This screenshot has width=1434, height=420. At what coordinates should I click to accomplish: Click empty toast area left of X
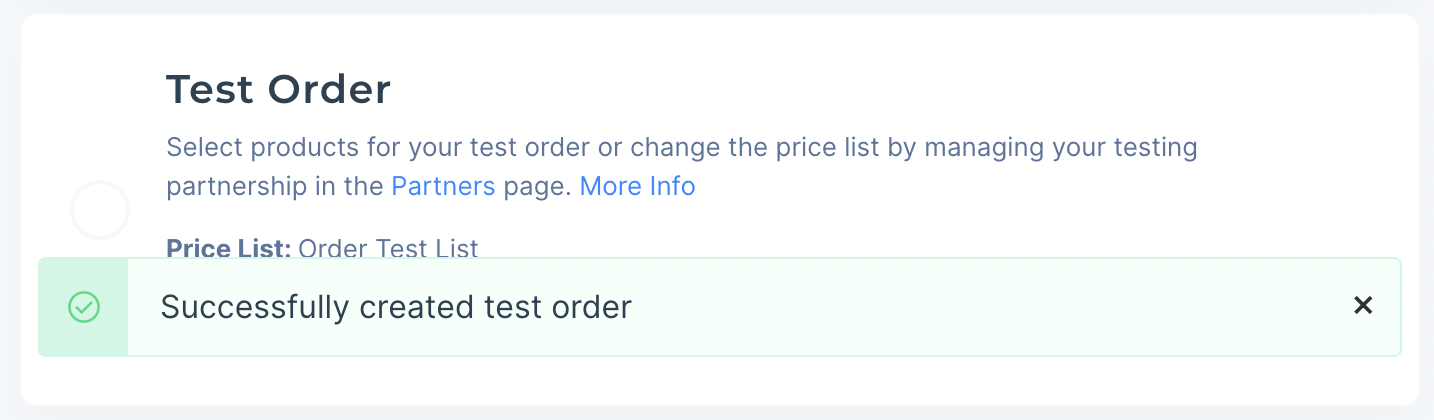click(x=1000, y=307)
